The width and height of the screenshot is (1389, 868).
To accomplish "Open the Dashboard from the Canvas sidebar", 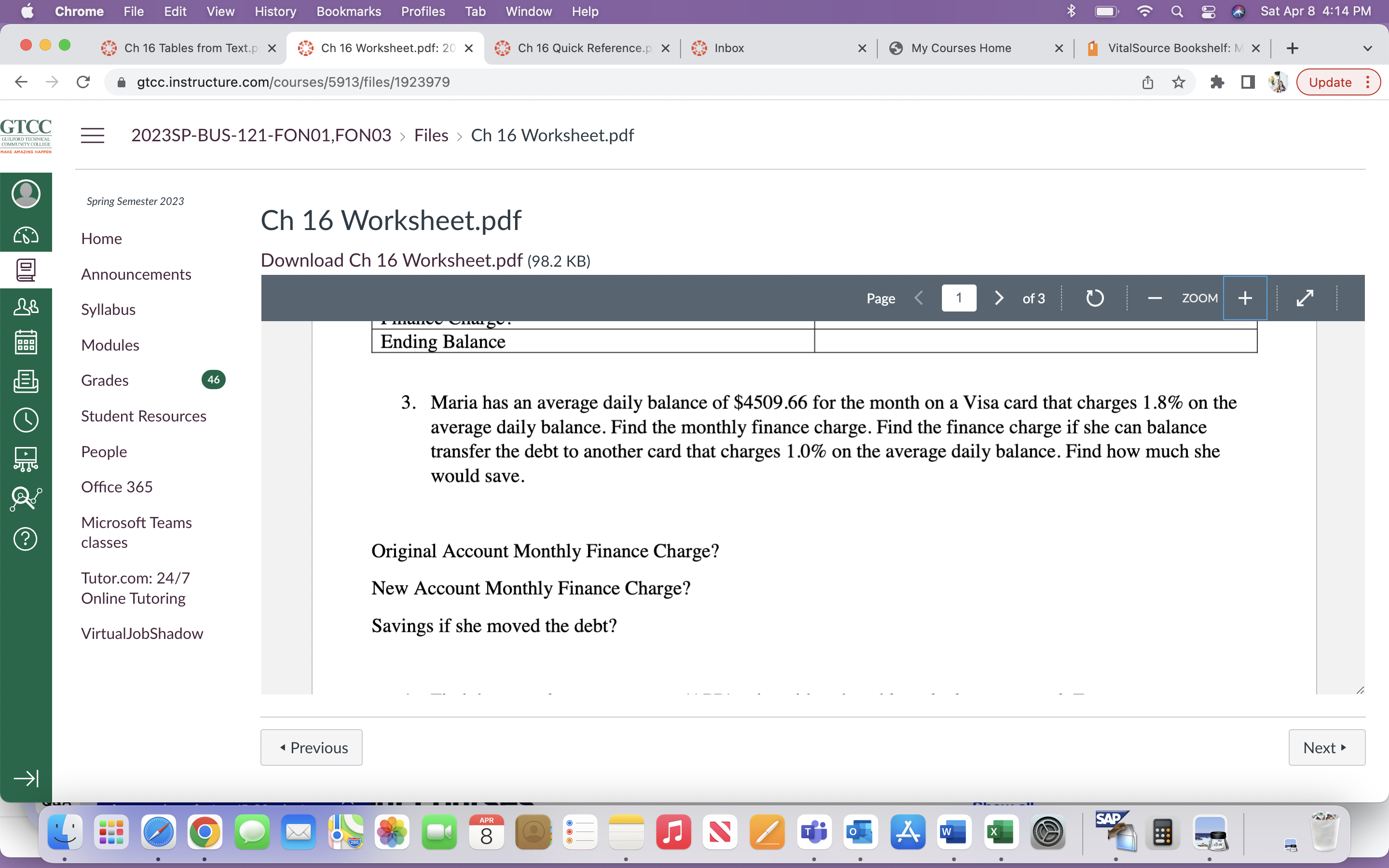I will click(26, 235).
